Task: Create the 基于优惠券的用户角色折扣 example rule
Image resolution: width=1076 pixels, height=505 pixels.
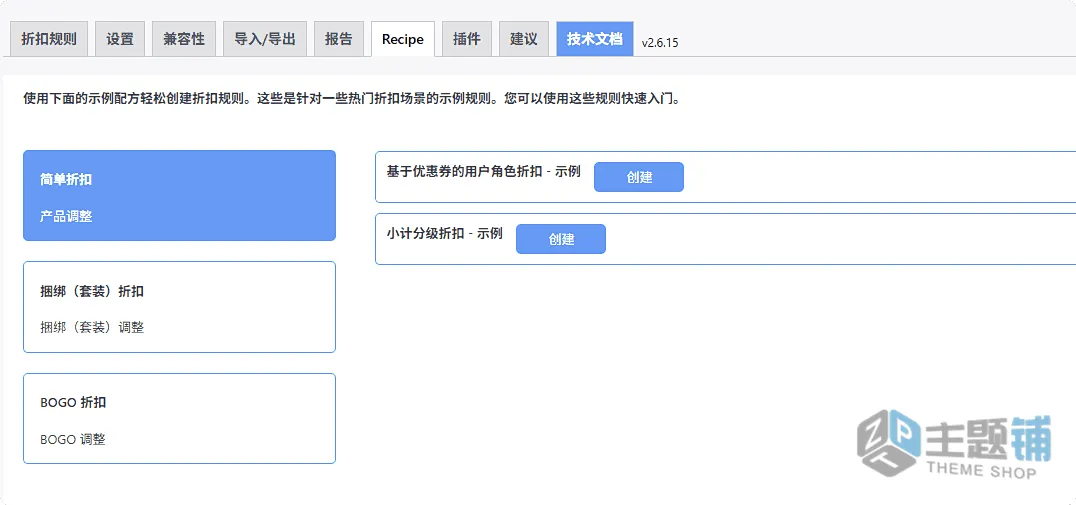Action: coord(639,177)
